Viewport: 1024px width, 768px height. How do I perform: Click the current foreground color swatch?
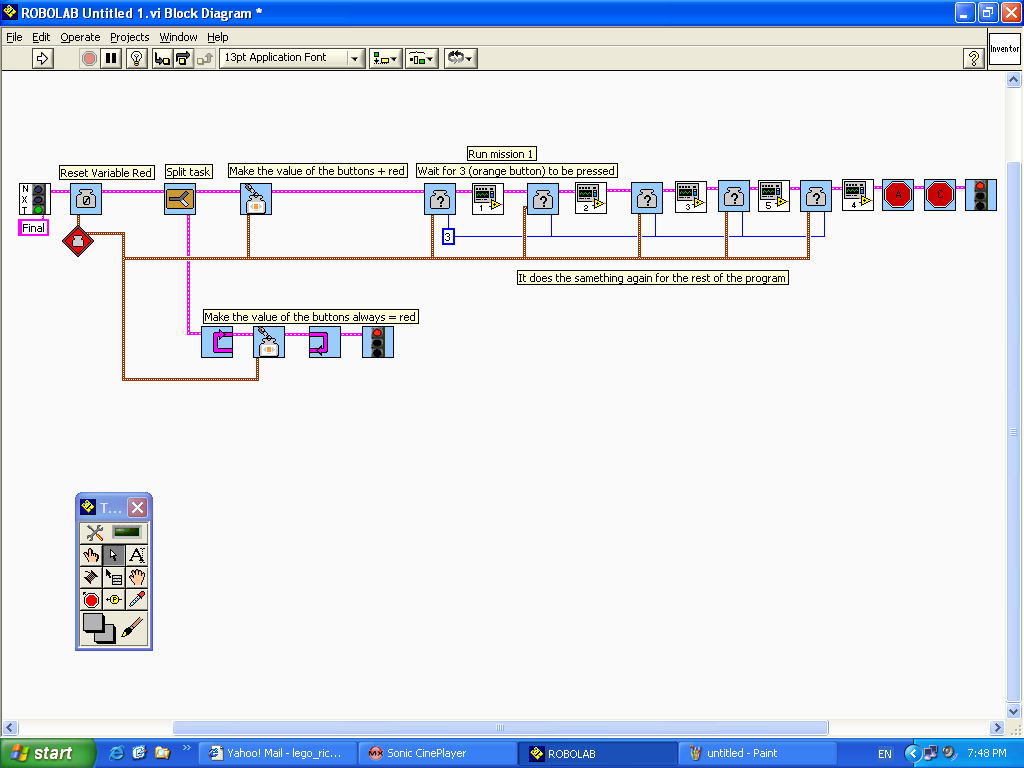92,620
